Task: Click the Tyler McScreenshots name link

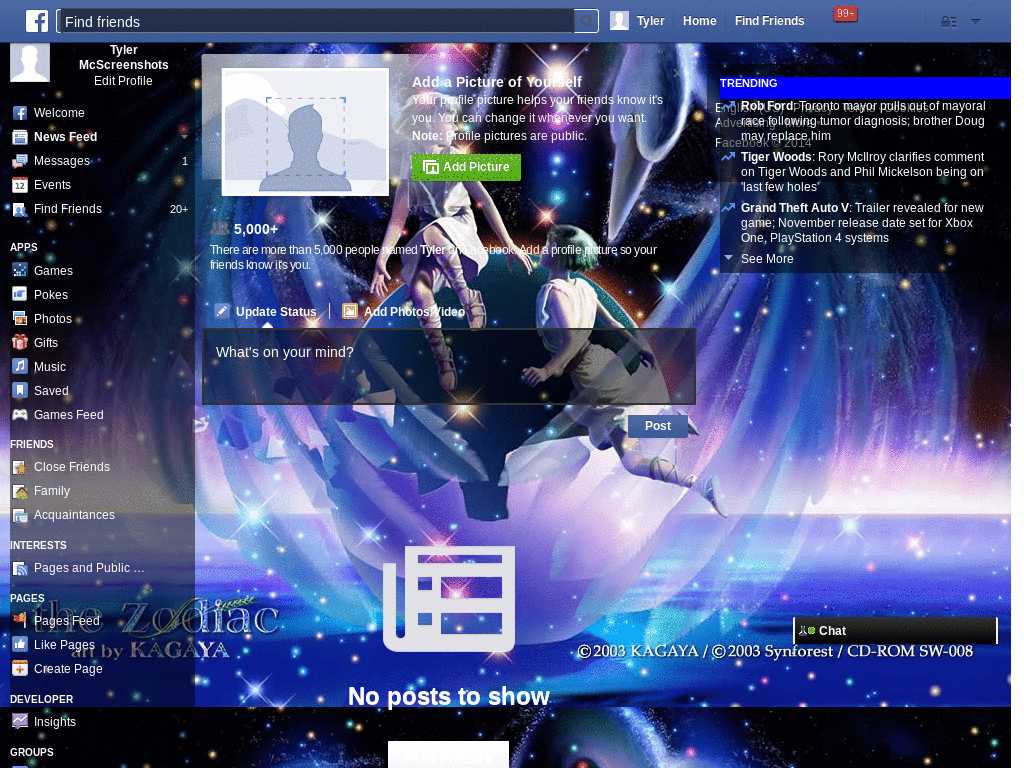Action: pos(123,57)
